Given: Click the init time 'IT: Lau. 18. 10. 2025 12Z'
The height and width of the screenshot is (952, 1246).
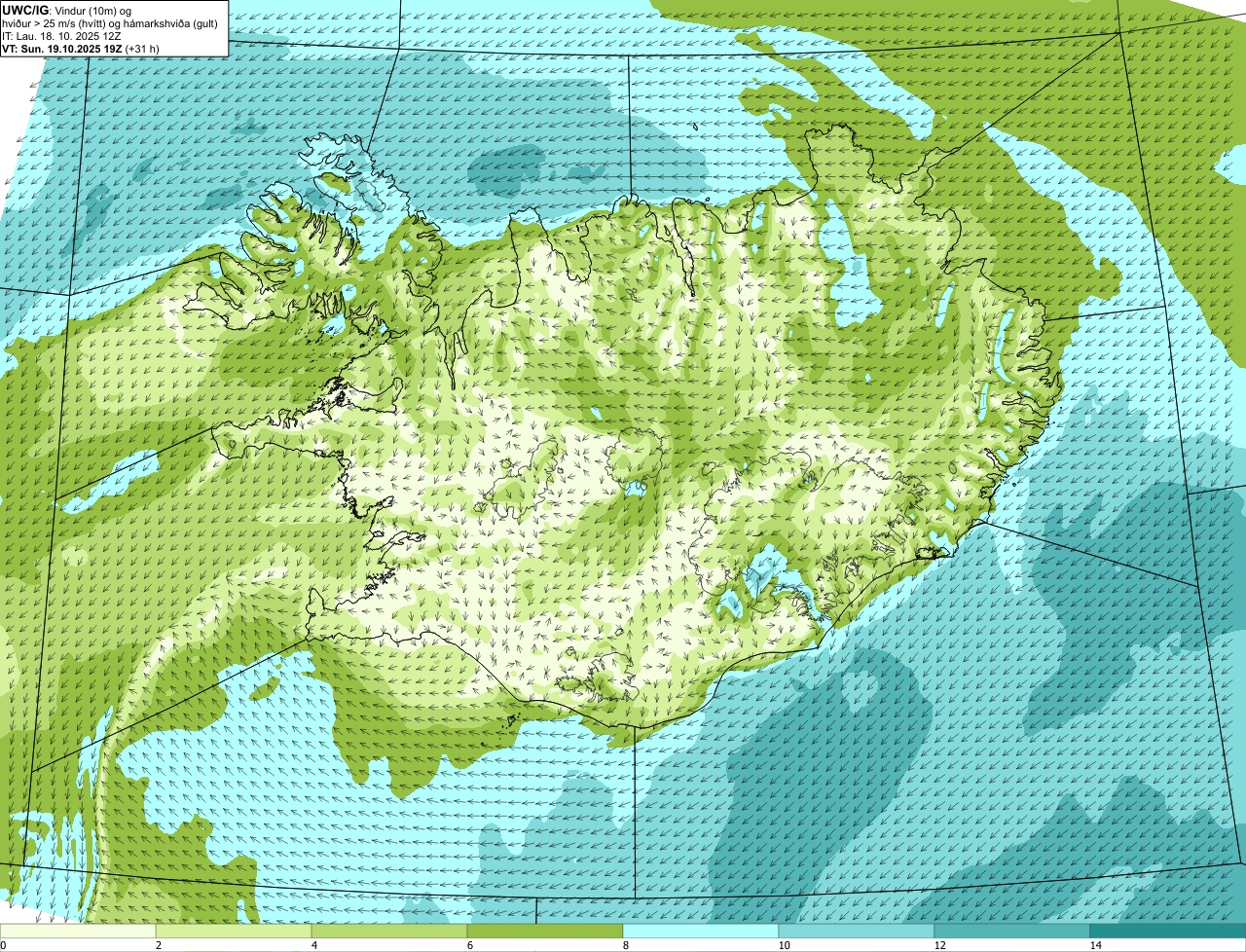Looking at the screenshot, I should coord(62,36).
